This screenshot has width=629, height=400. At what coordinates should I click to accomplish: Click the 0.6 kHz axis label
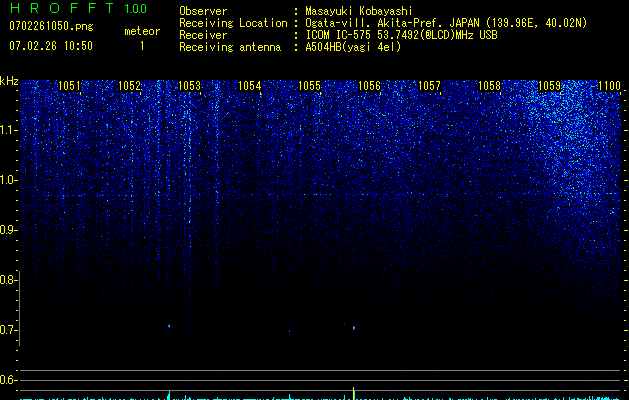(8, 380)
